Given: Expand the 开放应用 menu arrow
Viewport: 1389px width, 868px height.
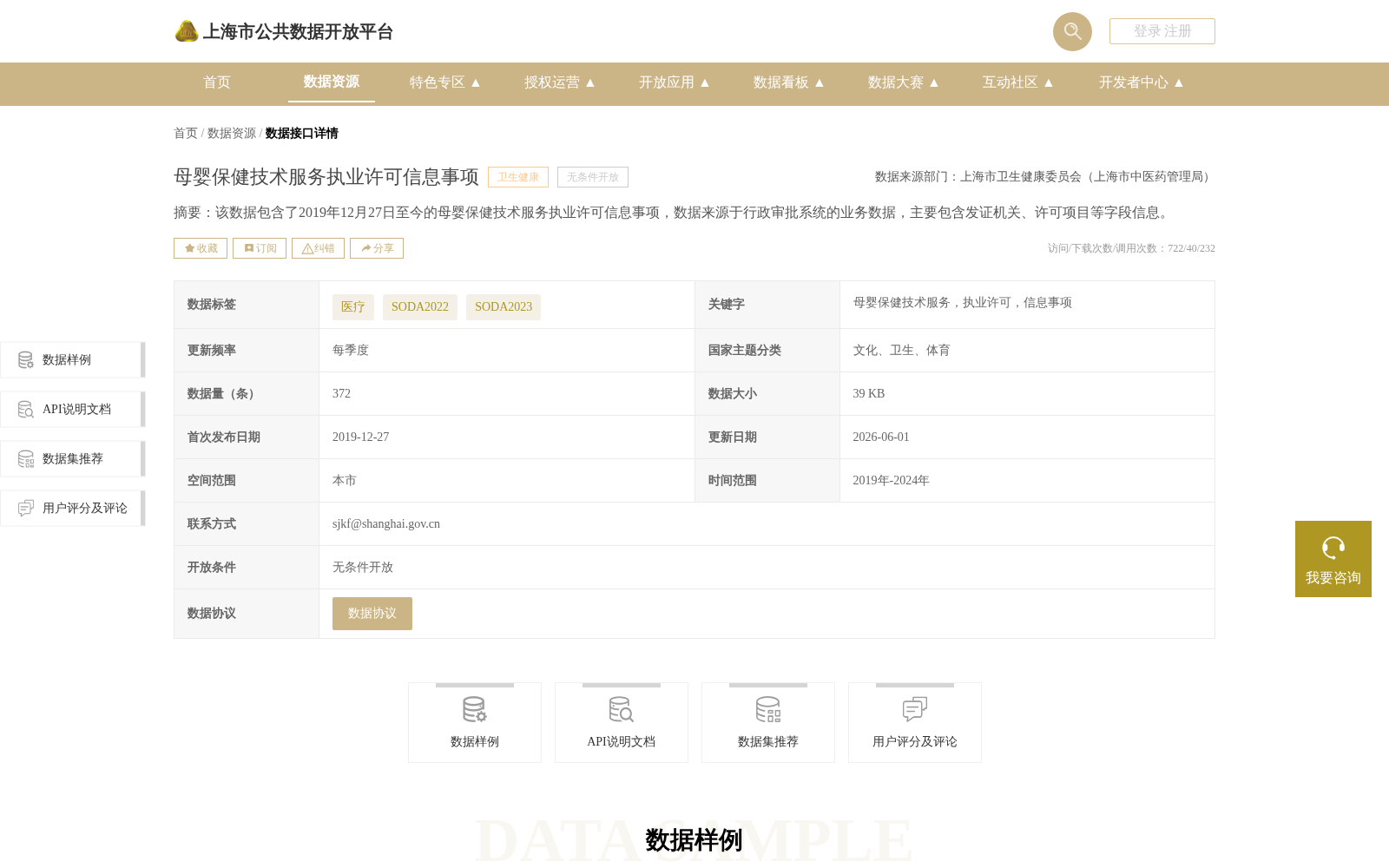Looking at the screenshot, I should click(705, 82).
